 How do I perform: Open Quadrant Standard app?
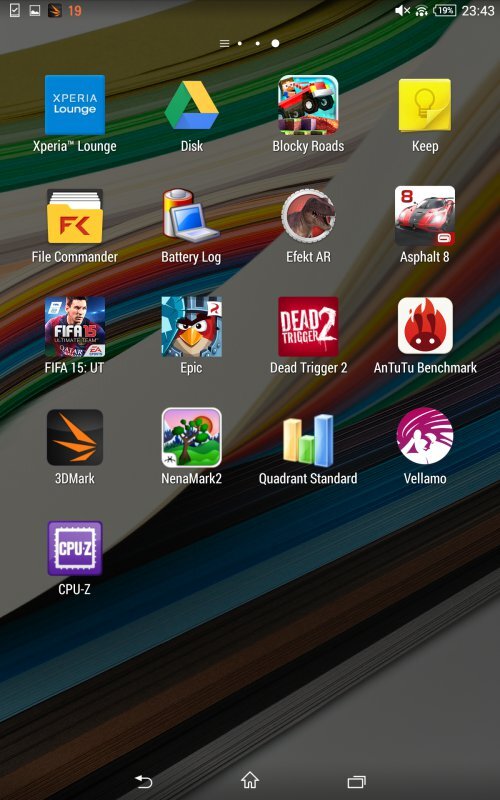coord(308,440)
